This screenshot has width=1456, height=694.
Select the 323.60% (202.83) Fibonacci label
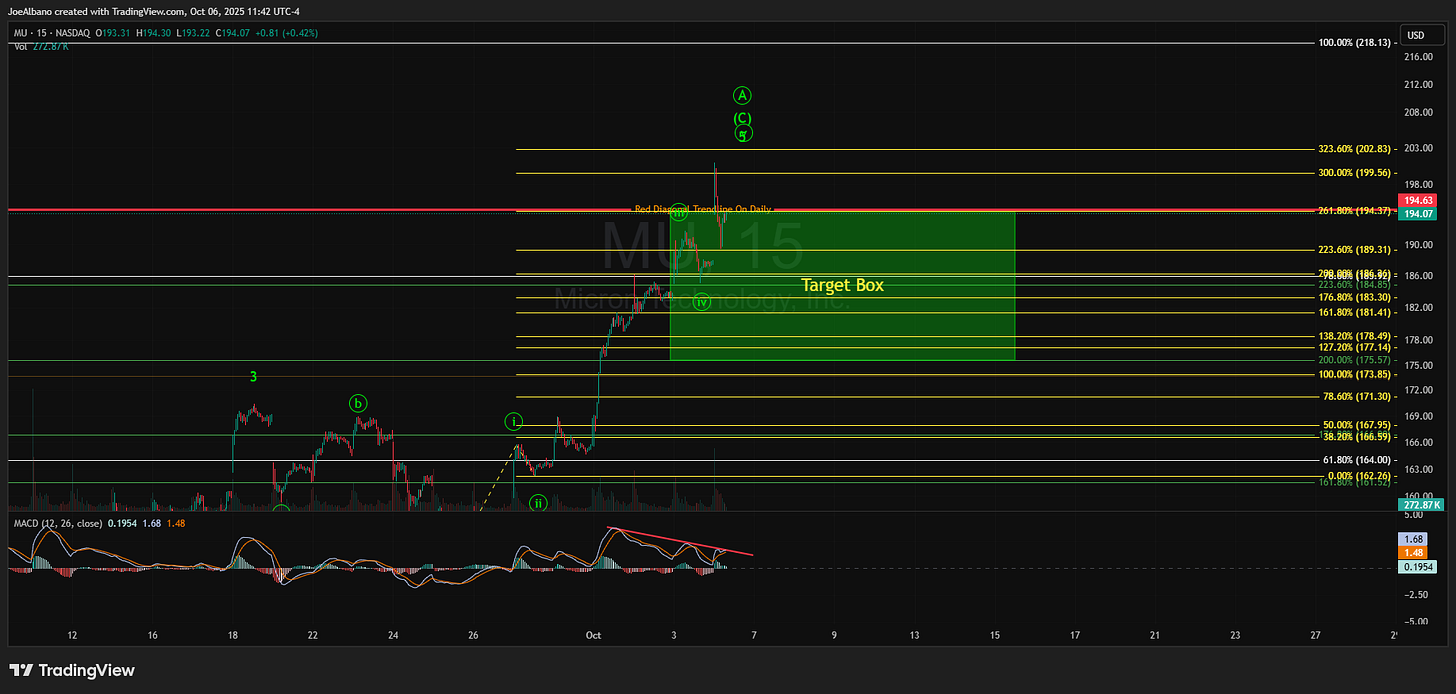click(1355, 149)
